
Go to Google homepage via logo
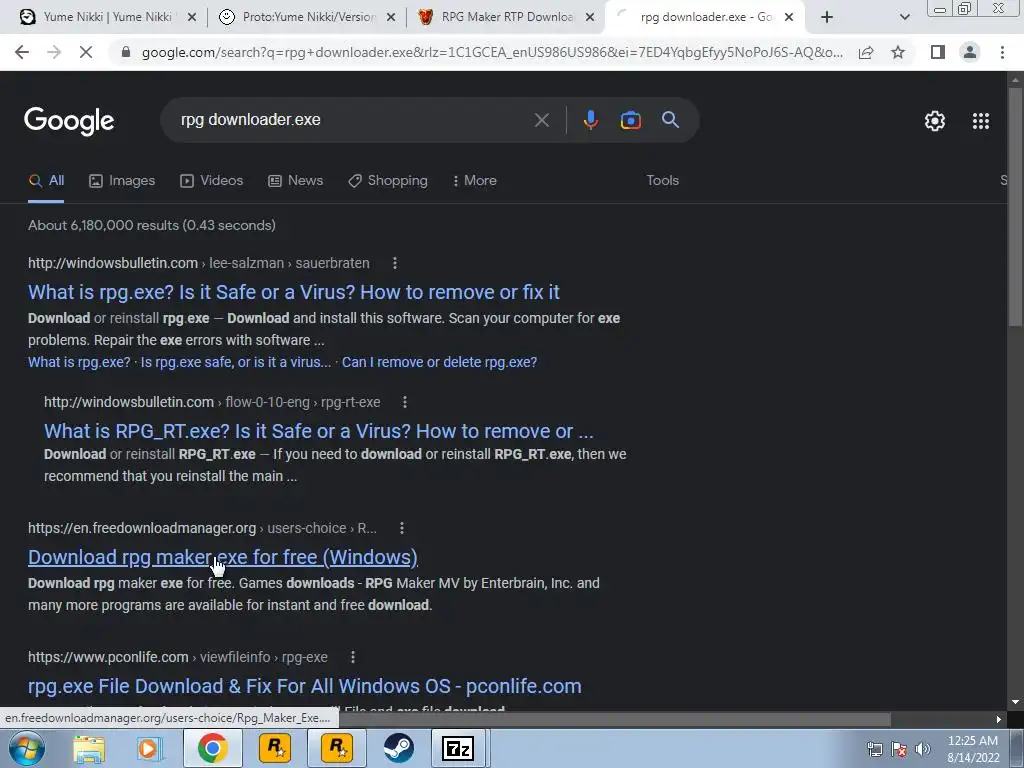pos(69,121)
